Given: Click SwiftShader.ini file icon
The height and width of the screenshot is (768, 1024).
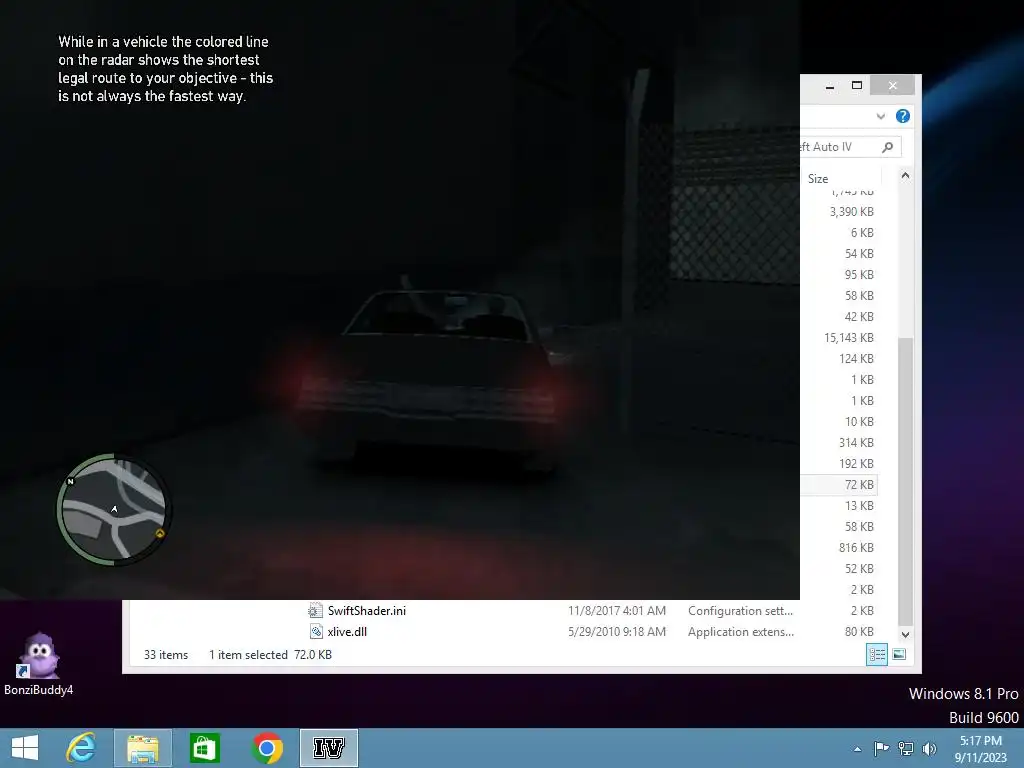Looking at the screenshot, I should [x=315, y=611].
